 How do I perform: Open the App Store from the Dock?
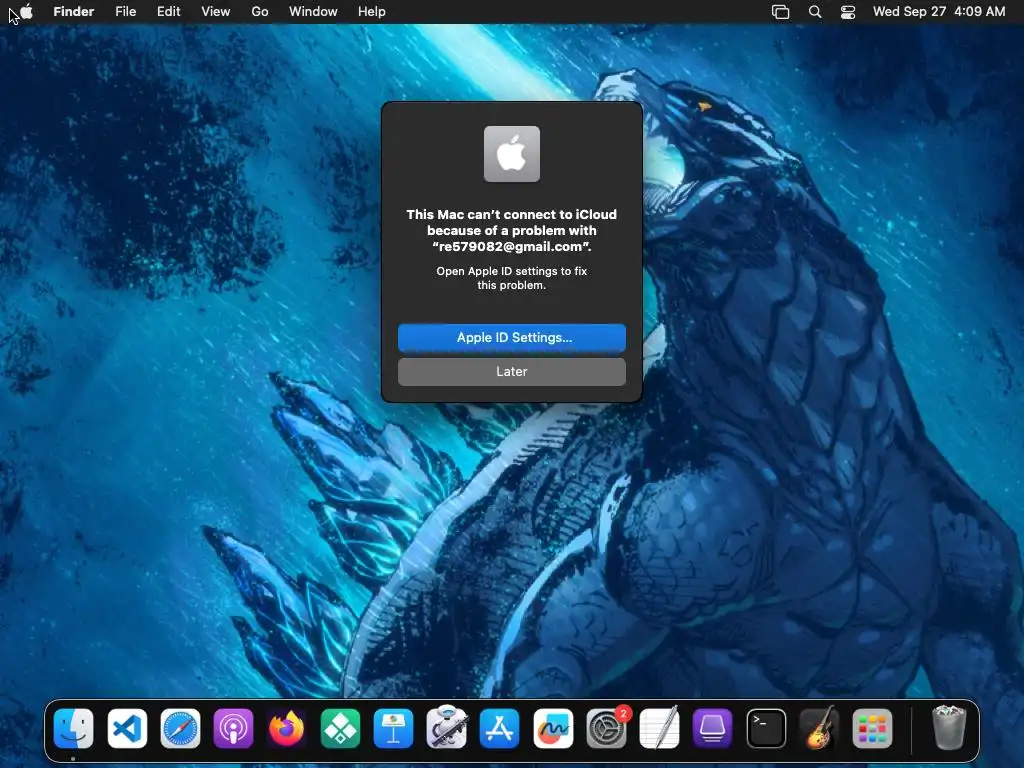coord(500,728)
